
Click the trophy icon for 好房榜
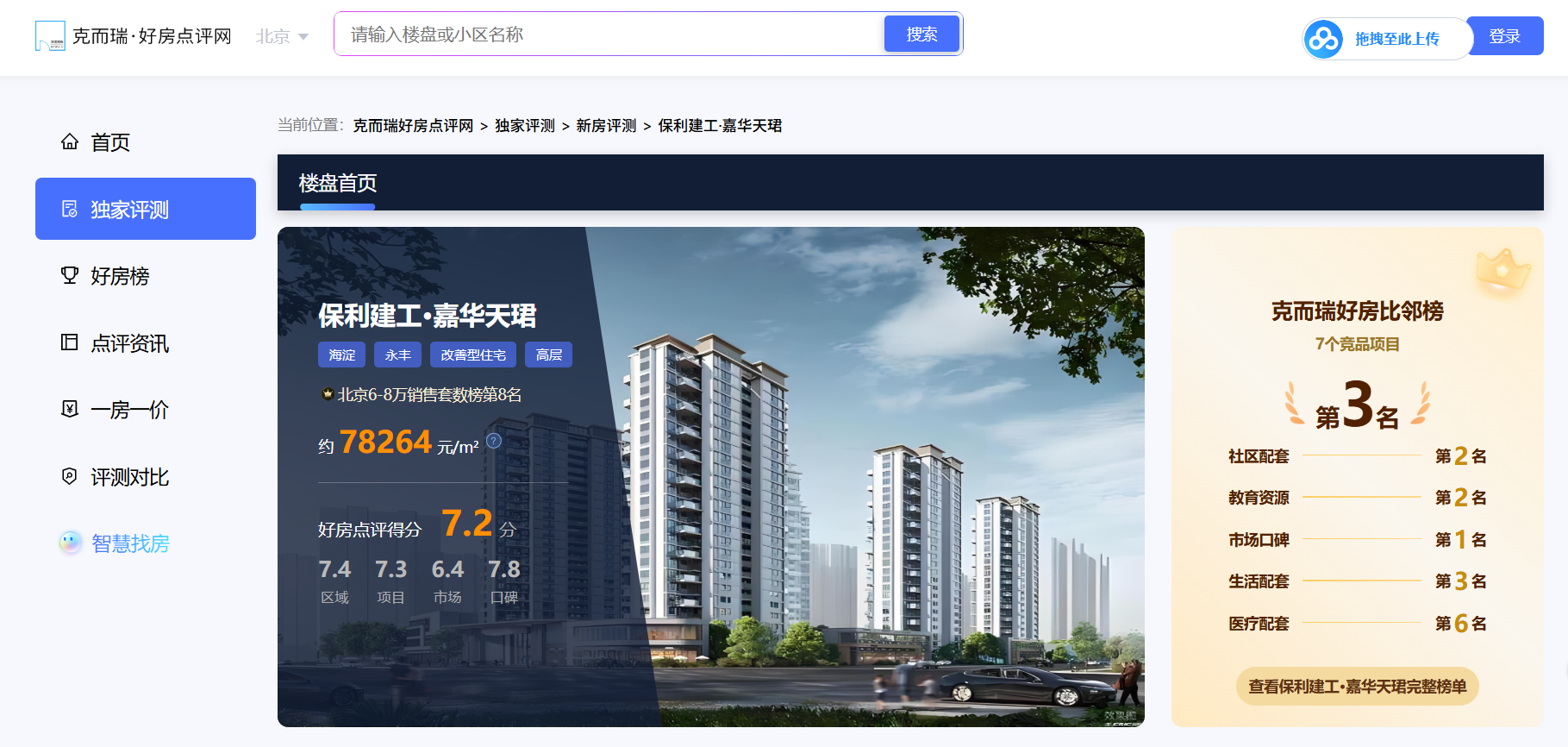[70, 275]
